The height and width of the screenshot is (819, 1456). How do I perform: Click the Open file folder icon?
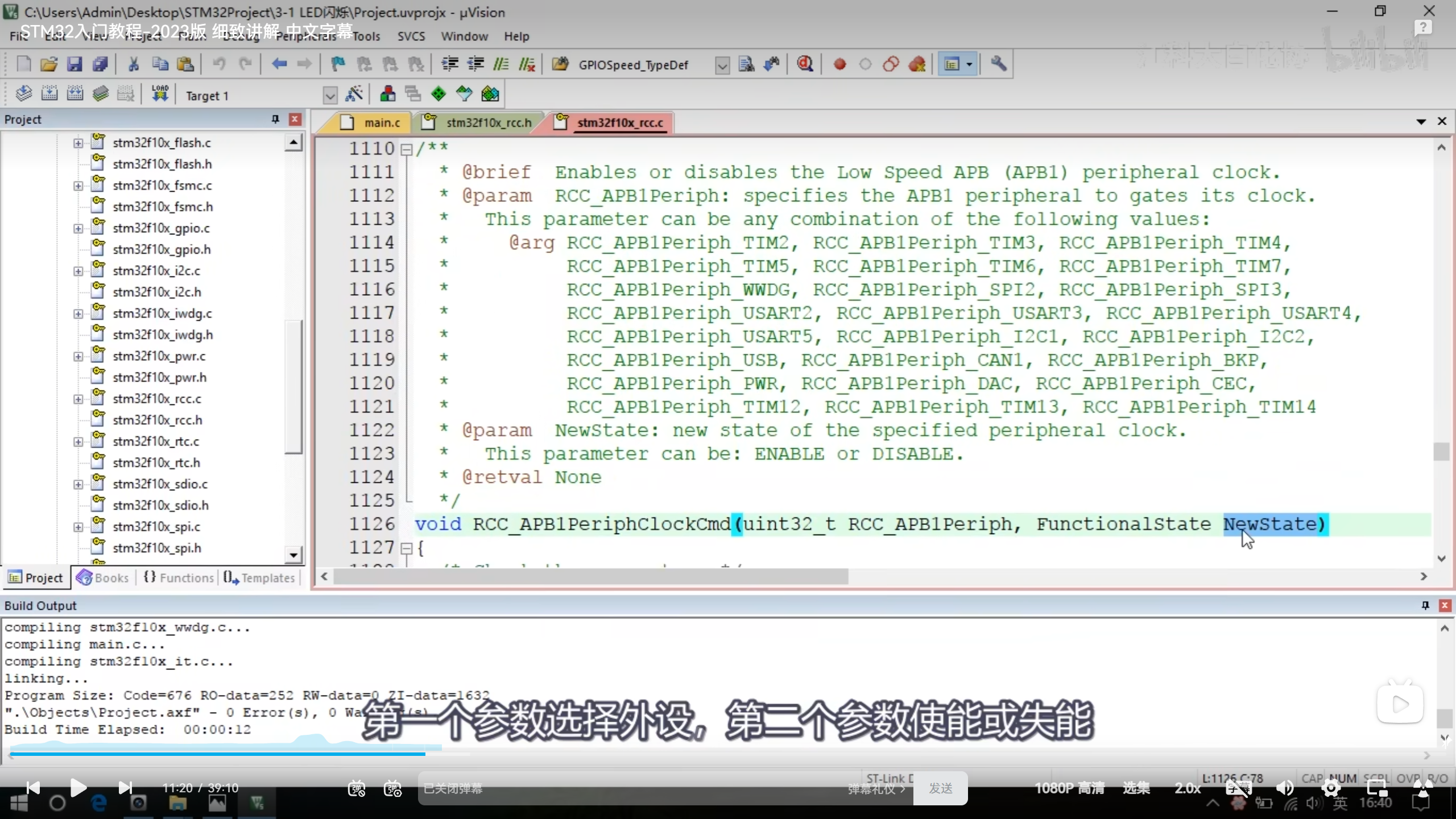(49, 64)
